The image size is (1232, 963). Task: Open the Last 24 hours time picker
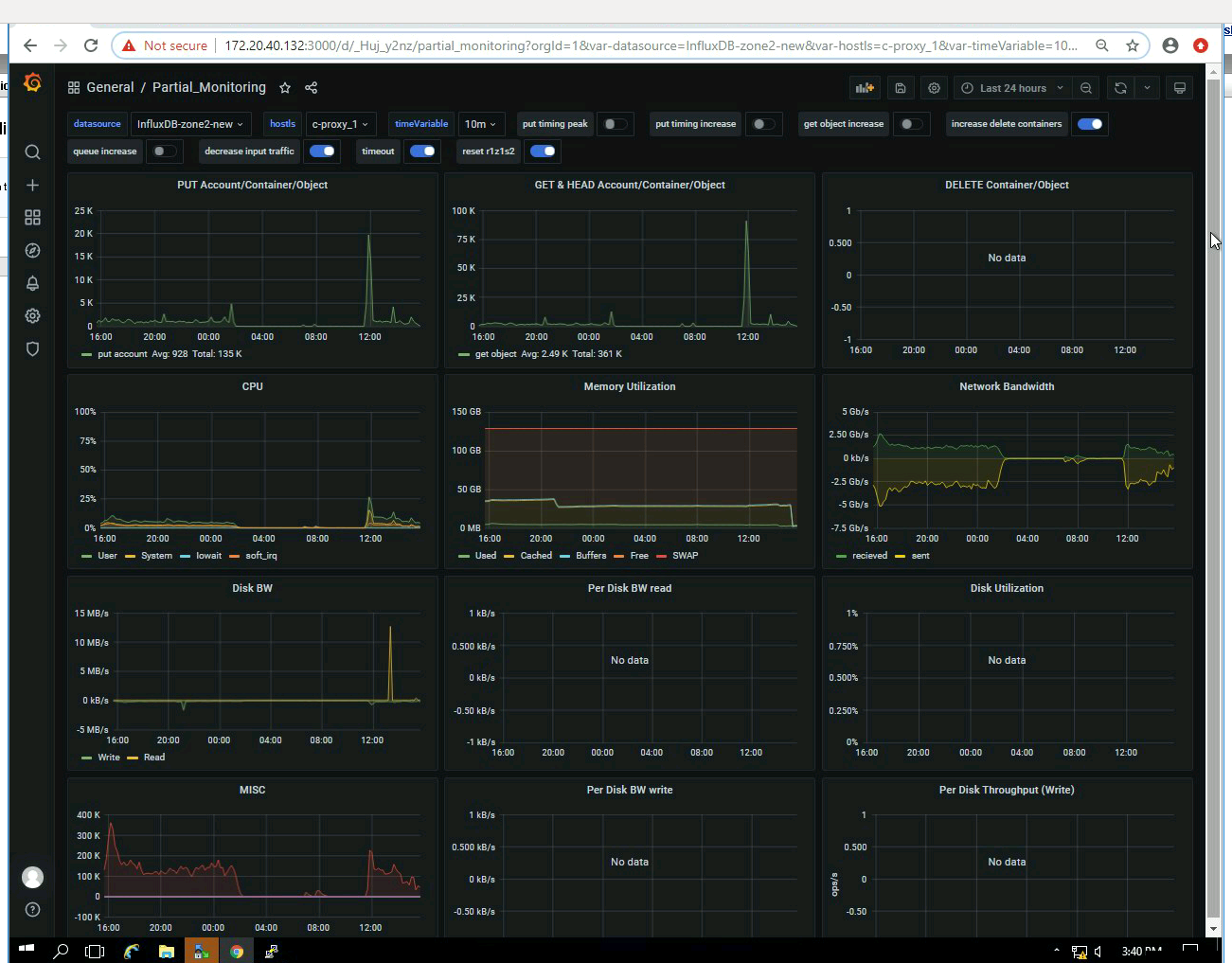point(1012,88)
